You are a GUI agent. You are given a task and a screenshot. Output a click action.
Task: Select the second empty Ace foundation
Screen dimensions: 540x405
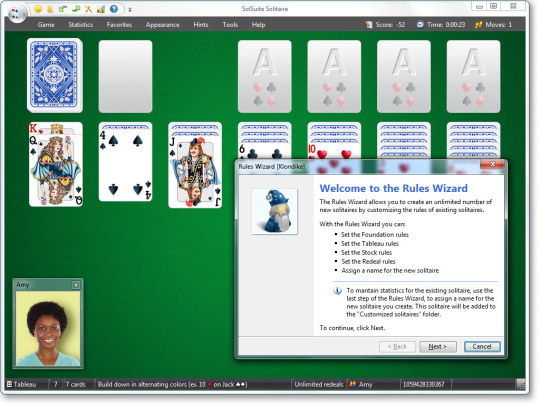click(x=334, y=76)
